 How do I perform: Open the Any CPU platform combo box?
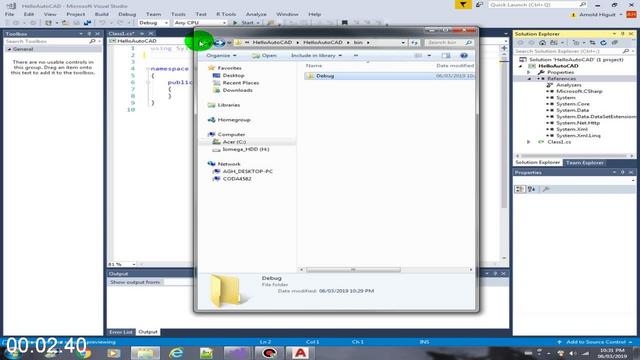pos(200,23)
